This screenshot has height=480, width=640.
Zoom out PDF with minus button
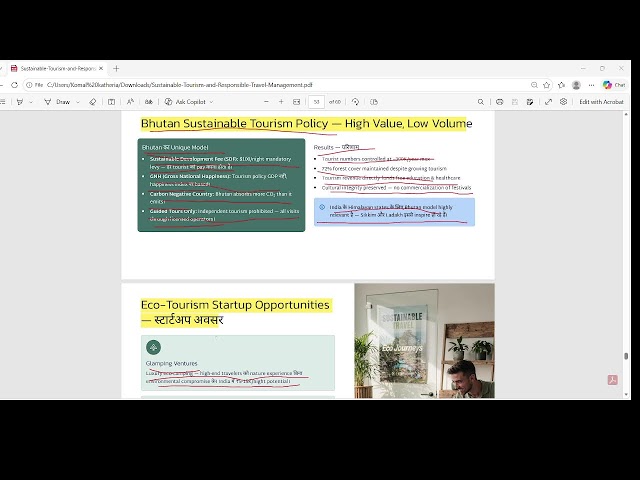tap(266, 102)
